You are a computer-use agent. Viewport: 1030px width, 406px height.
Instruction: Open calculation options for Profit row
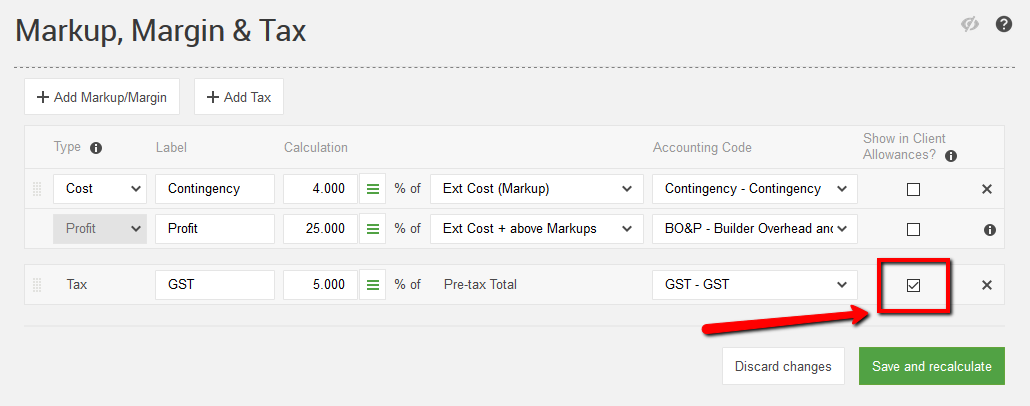(x=373, y=229)
